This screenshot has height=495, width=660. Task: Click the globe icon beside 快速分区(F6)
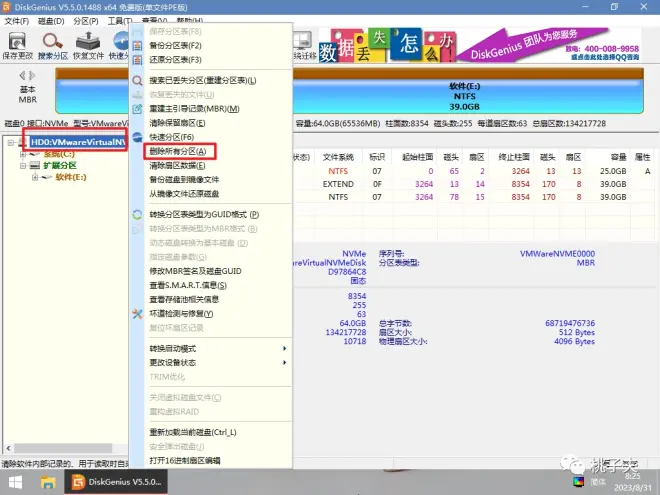pos(137,137)
